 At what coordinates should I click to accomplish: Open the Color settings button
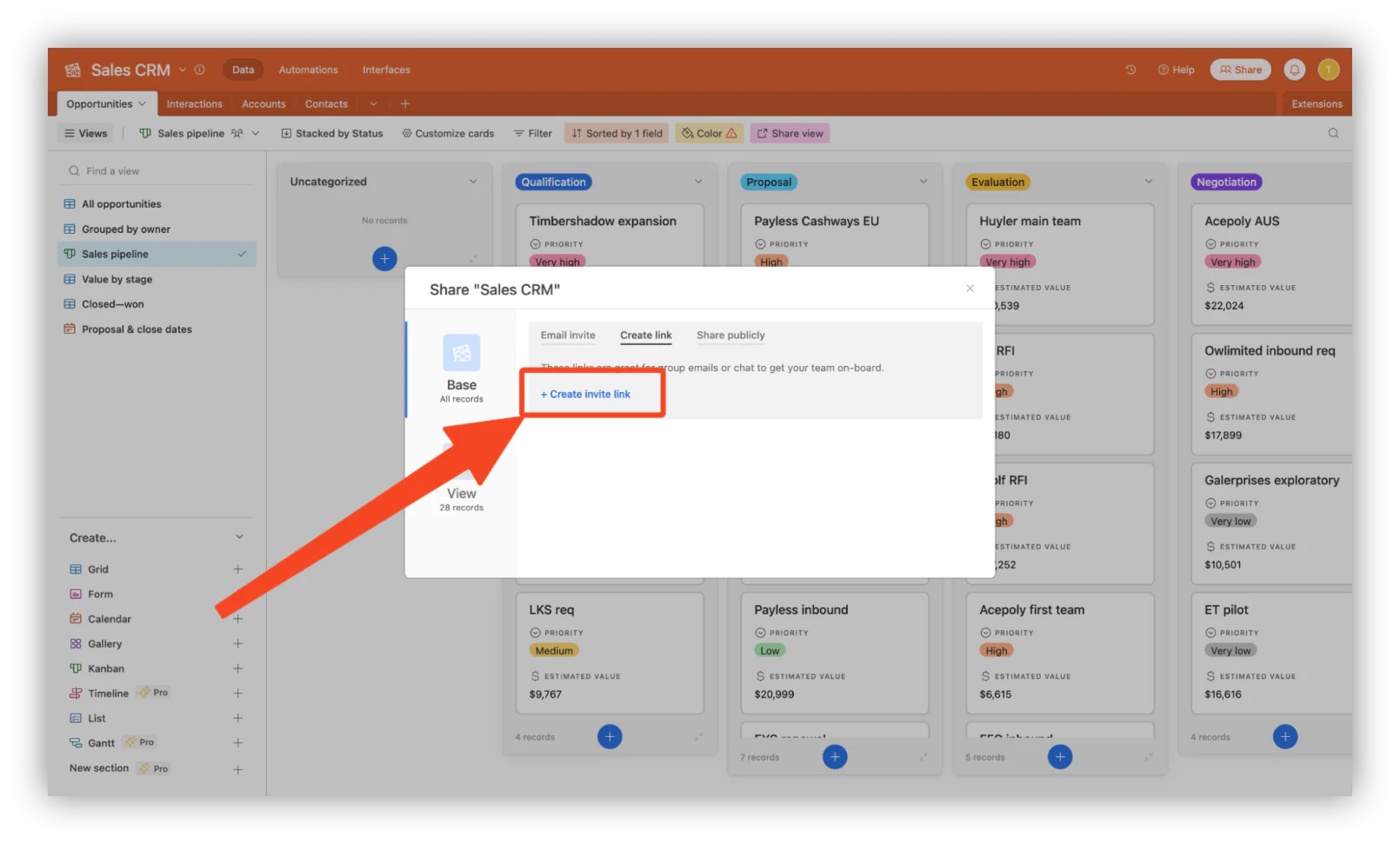(710, 133)
